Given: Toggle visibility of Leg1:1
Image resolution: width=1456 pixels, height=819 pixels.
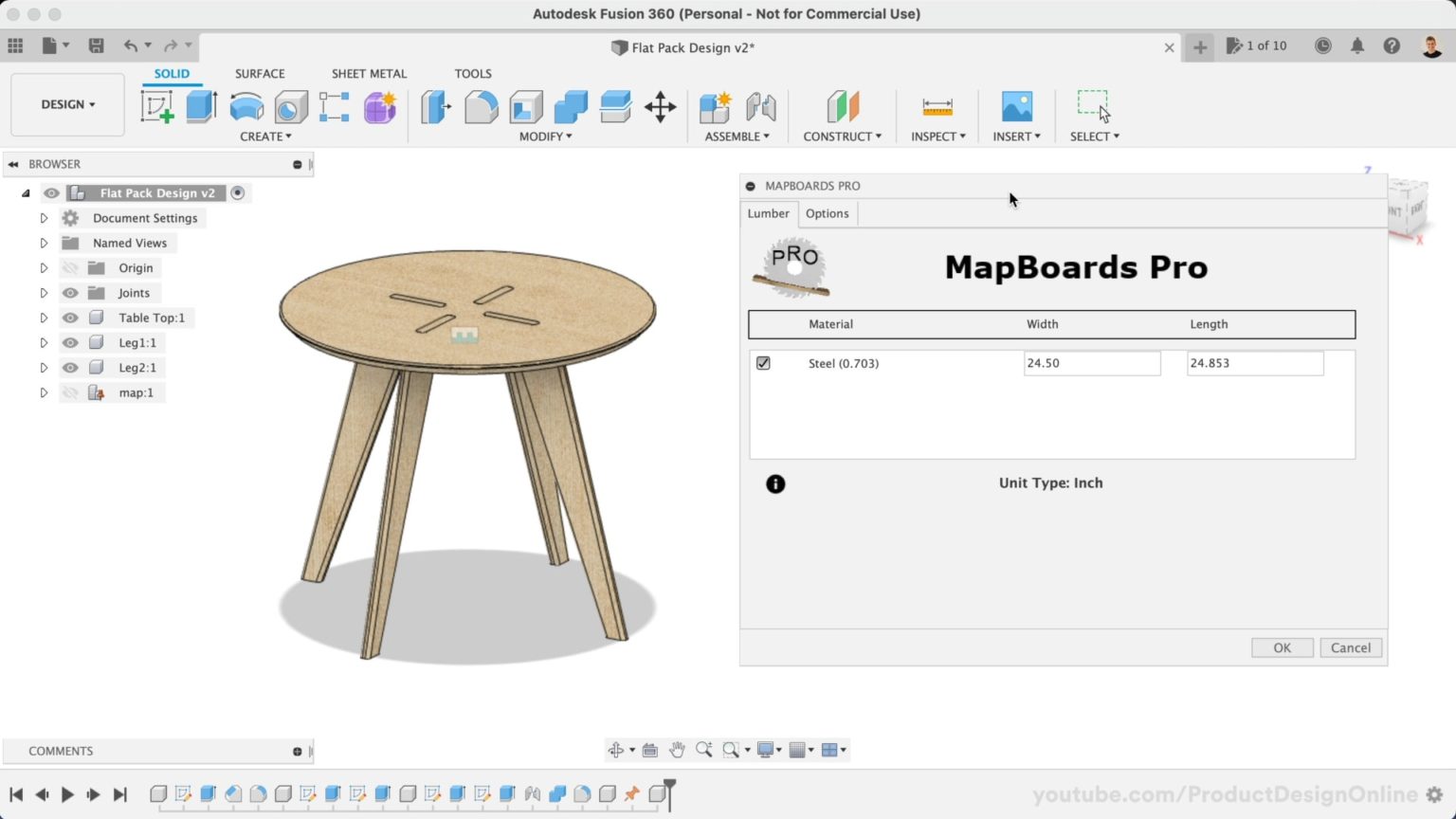Looking at the screenshot, I should pyautogui.click(x=69, y=342).
